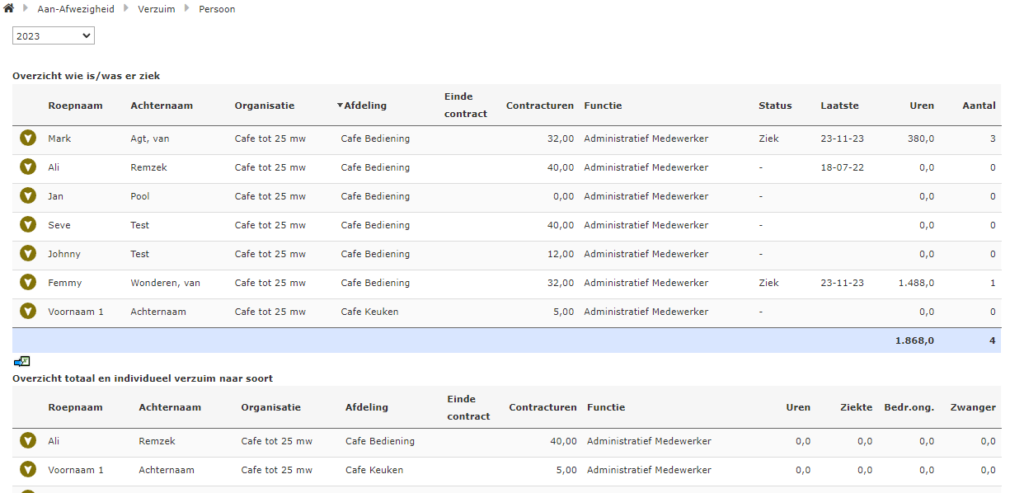This screenshot has height=493, width=1024.
Task: Expand row icon for Jan Pool
Action: point(28,196)
